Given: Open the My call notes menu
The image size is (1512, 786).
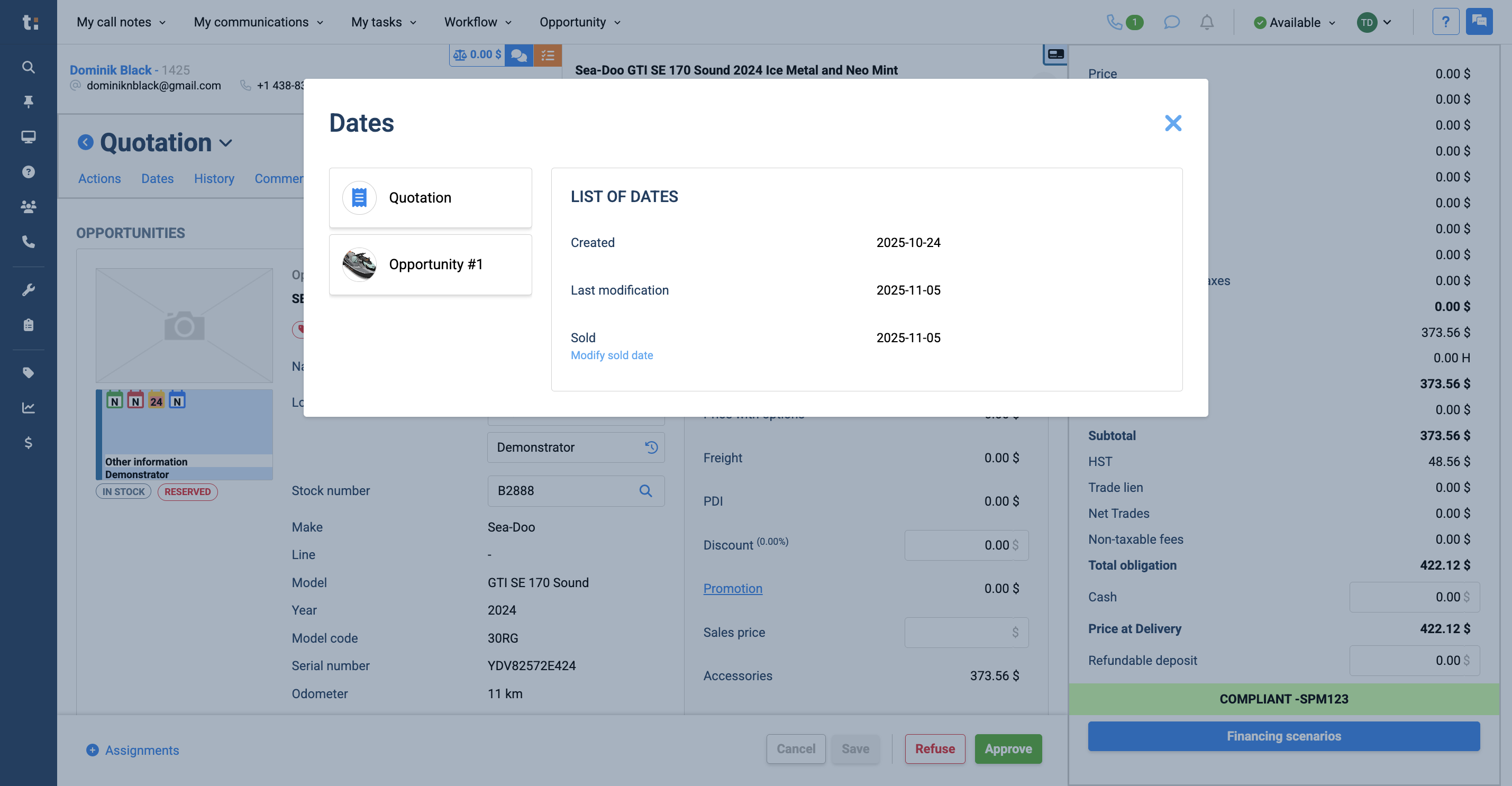Looking at the screenshot, I should [x=121, y=22].
